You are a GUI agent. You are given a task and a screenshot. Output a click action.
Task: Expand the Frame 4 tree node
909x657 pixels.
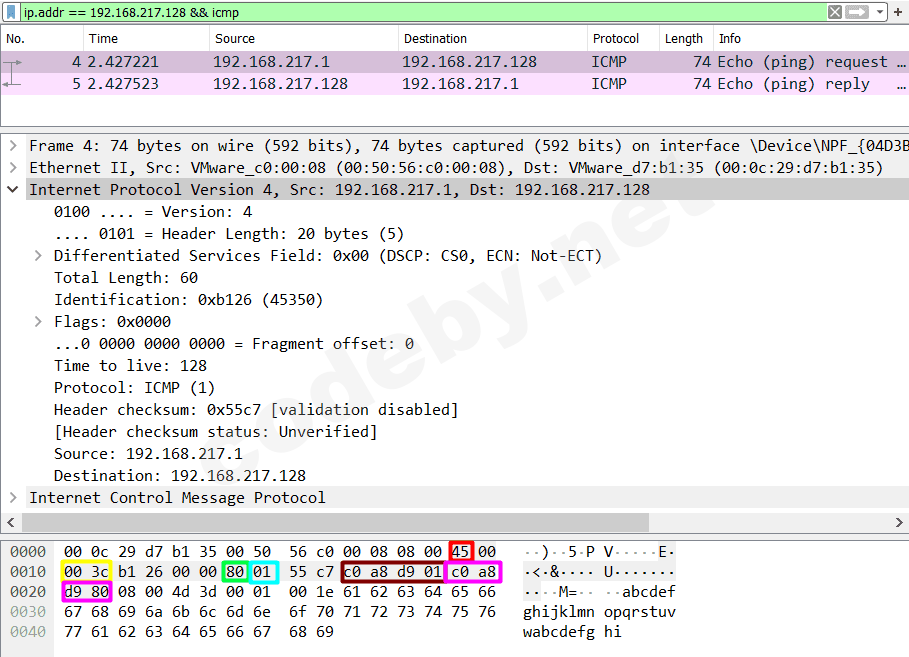point(13,146)
